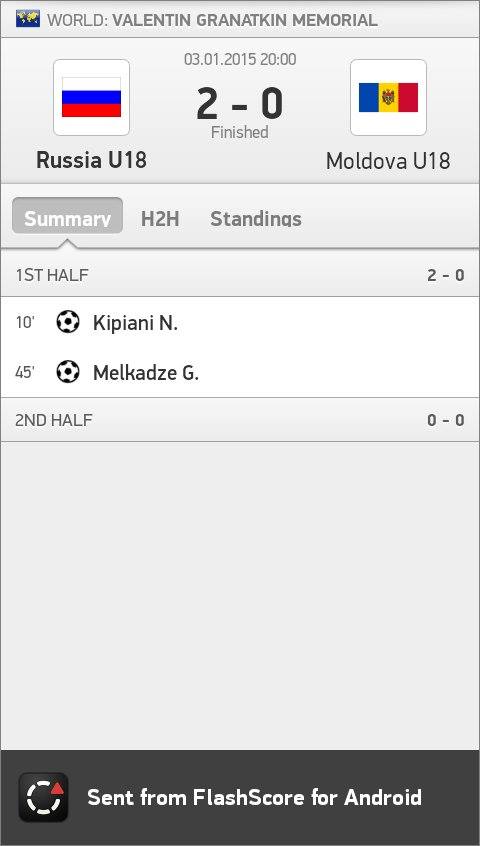Open the Valentin Granatkin Memorial tournament link
Image resolution: width=480 pixels, height=846 pixels.
(245, 21)
